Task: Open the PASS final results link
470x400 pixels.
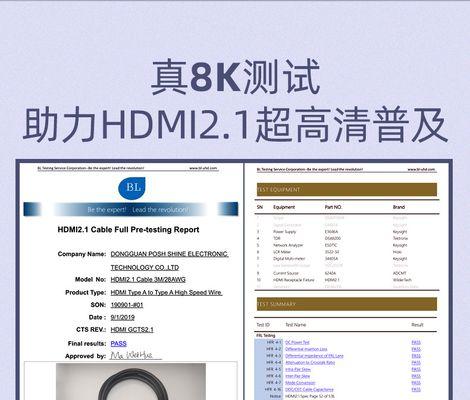Action: pos(118,343)
